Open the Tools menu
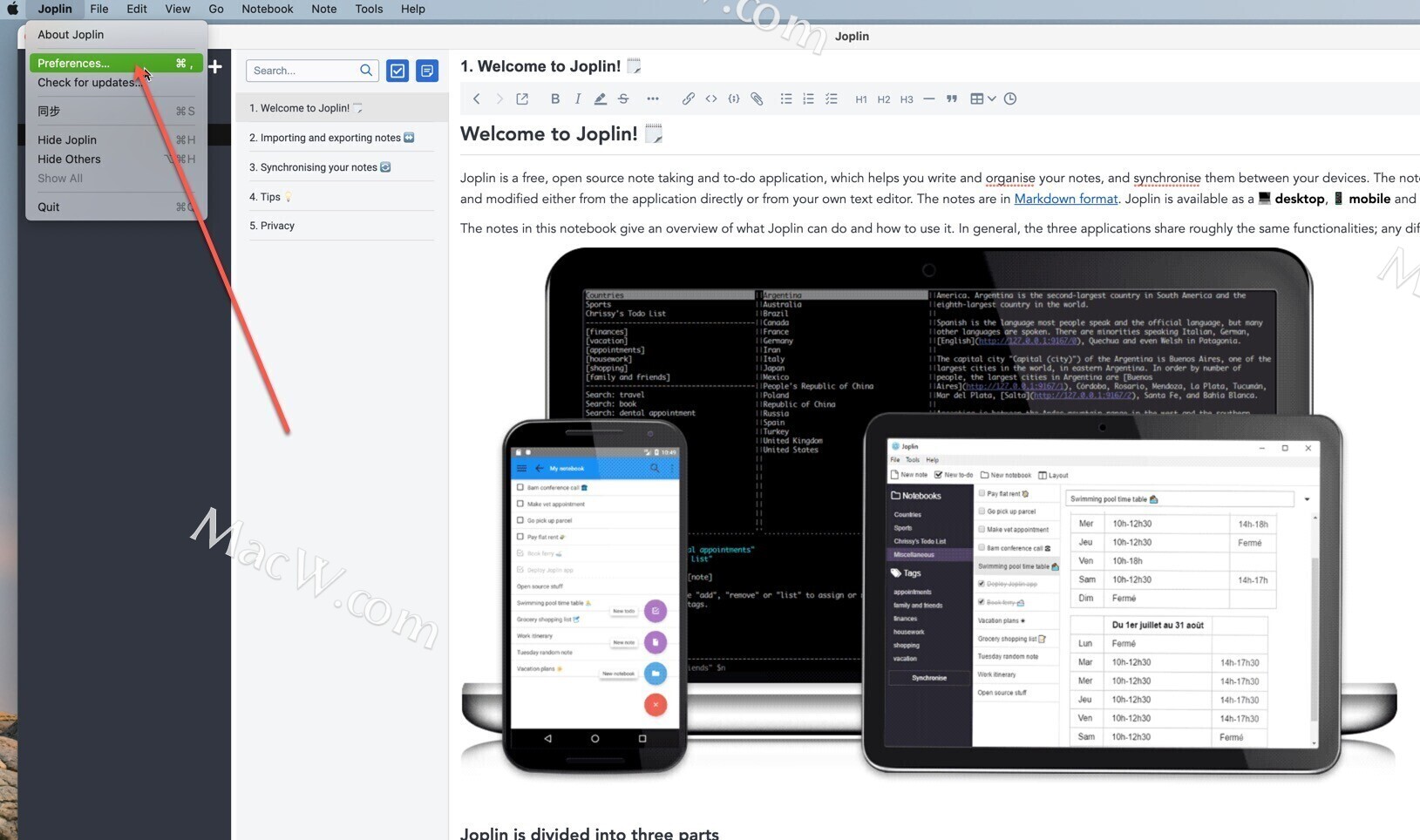Viewport: 1420px width, 840px height. click(369, 9)
